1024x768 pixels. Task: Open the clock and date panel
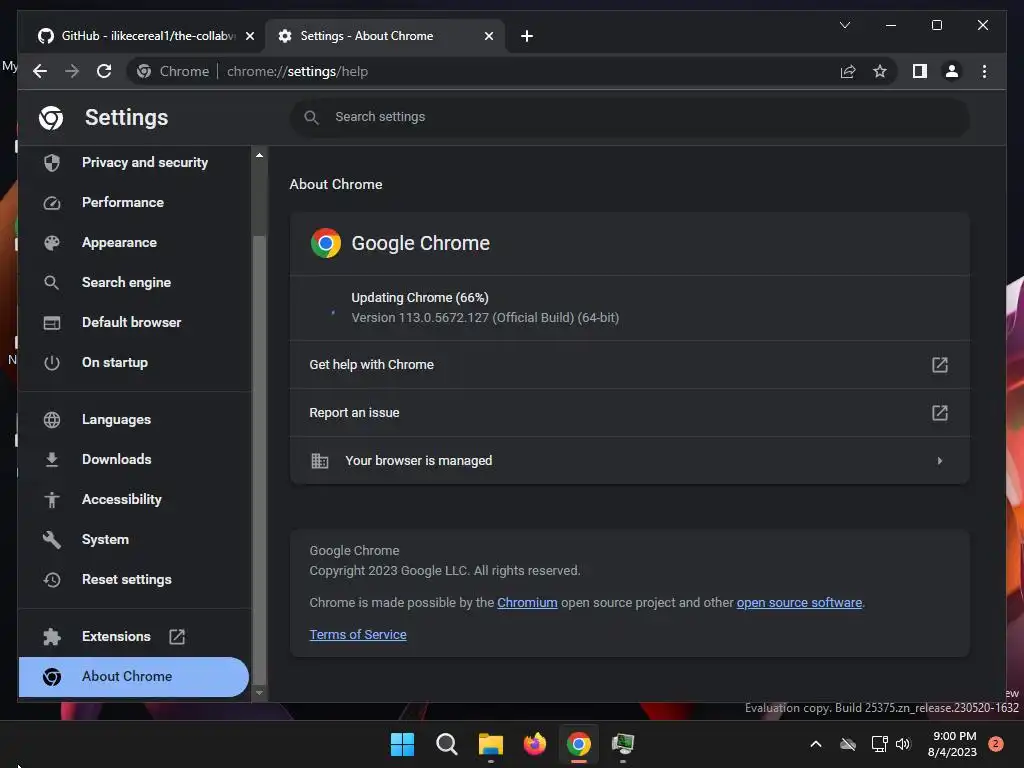click(x=953, y=744)
